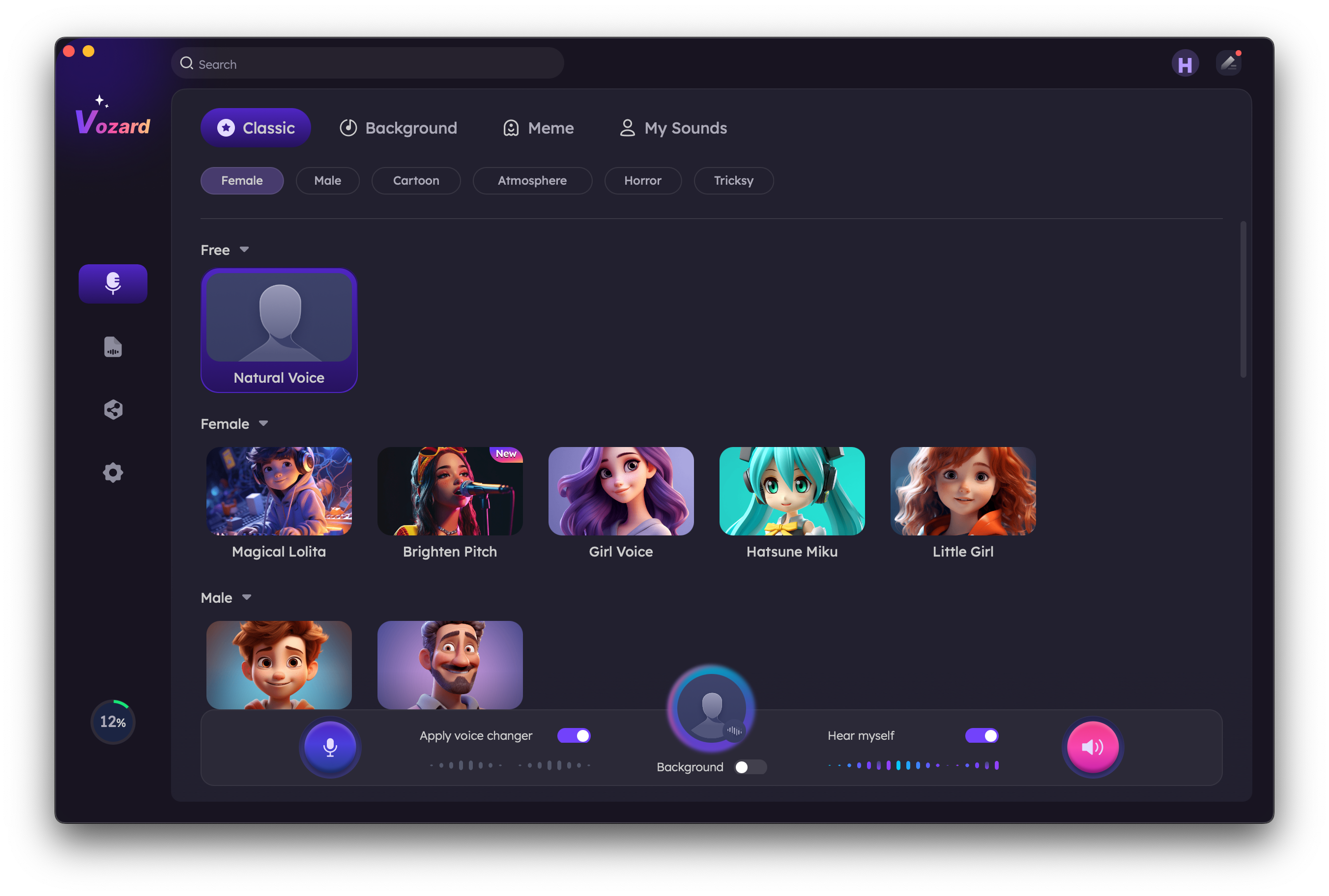Open the share hexagon sidebar icon
The width and height of the screenshot is (1329, 896).
coord(113,410)
